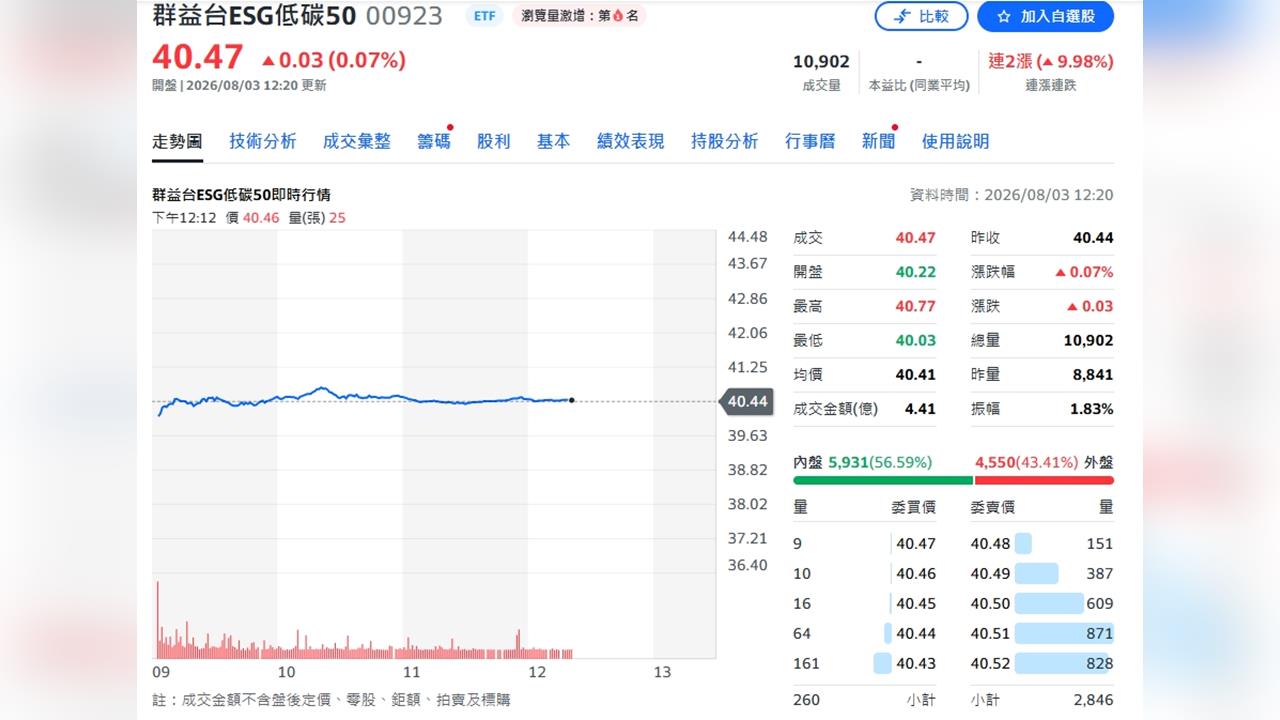Switch to the 技術分析 tab
1280x720 pixels.
263,141
